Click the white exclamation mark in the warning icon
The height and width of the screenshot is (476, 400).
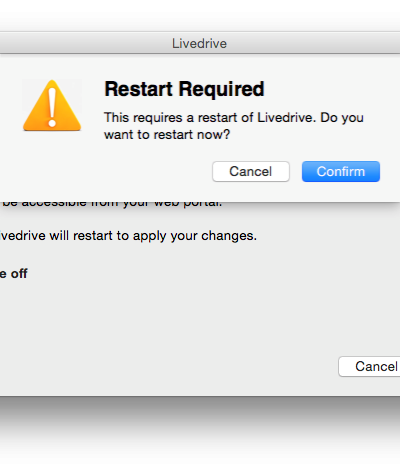click(52, 107)
